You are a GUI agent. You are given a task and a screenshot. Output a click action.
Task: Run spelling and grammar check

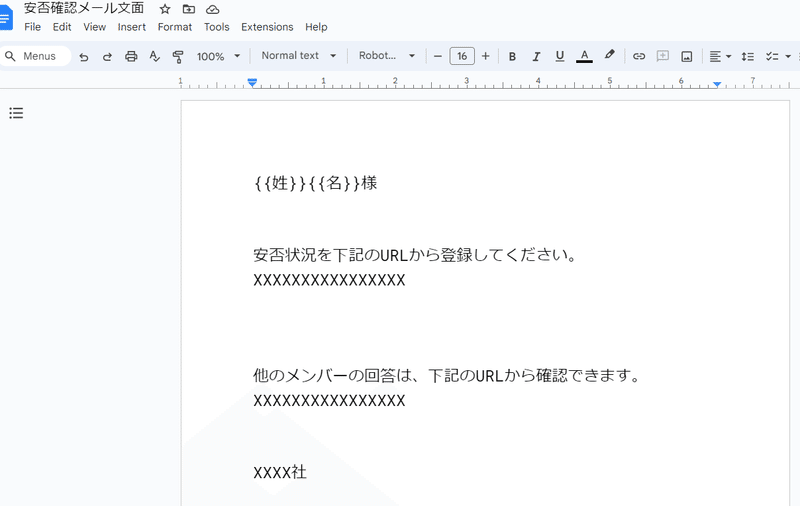[155, 56]
